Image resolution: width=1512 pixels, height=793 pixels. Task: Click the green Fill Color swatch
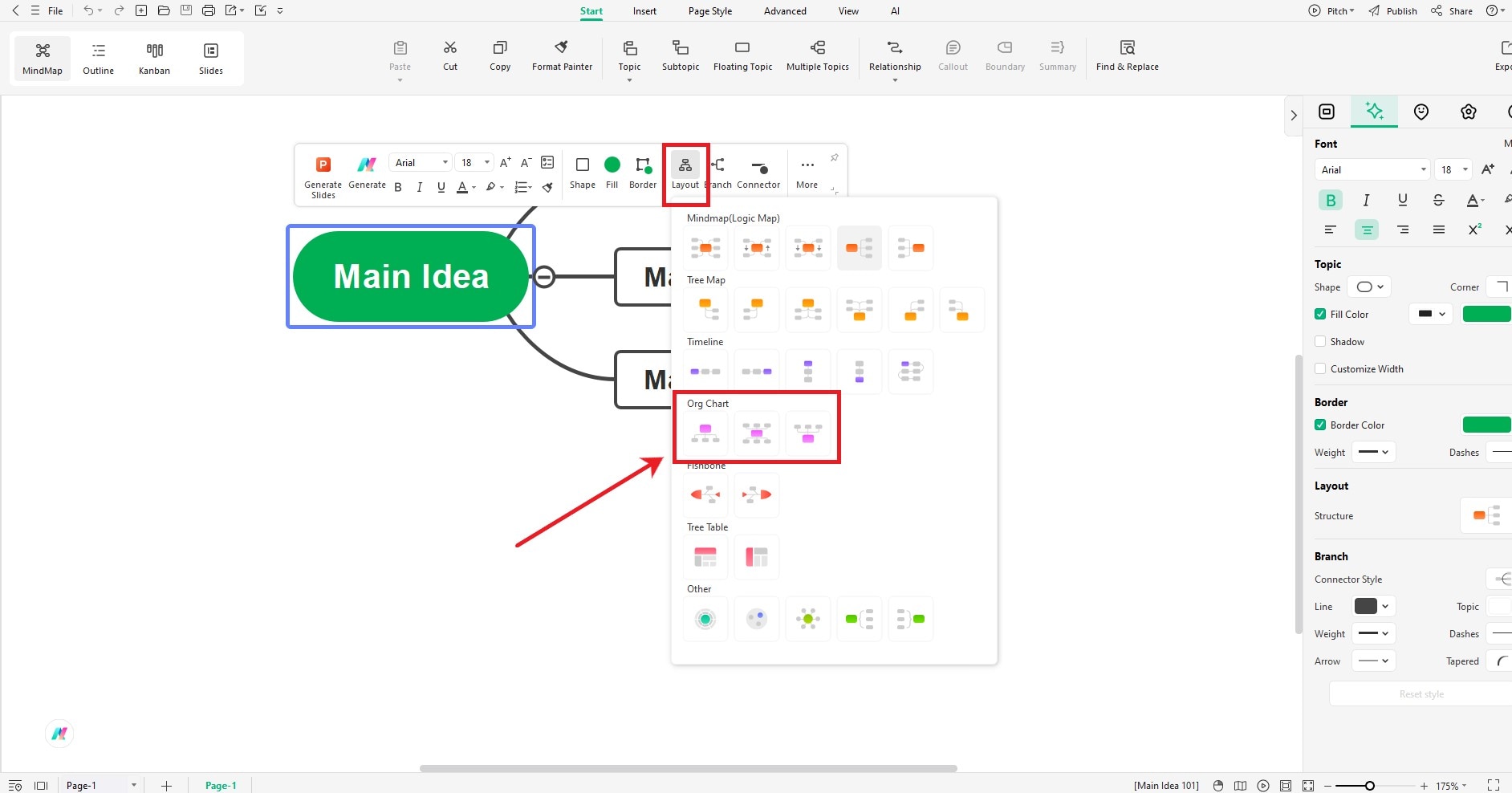[1487, 314]
